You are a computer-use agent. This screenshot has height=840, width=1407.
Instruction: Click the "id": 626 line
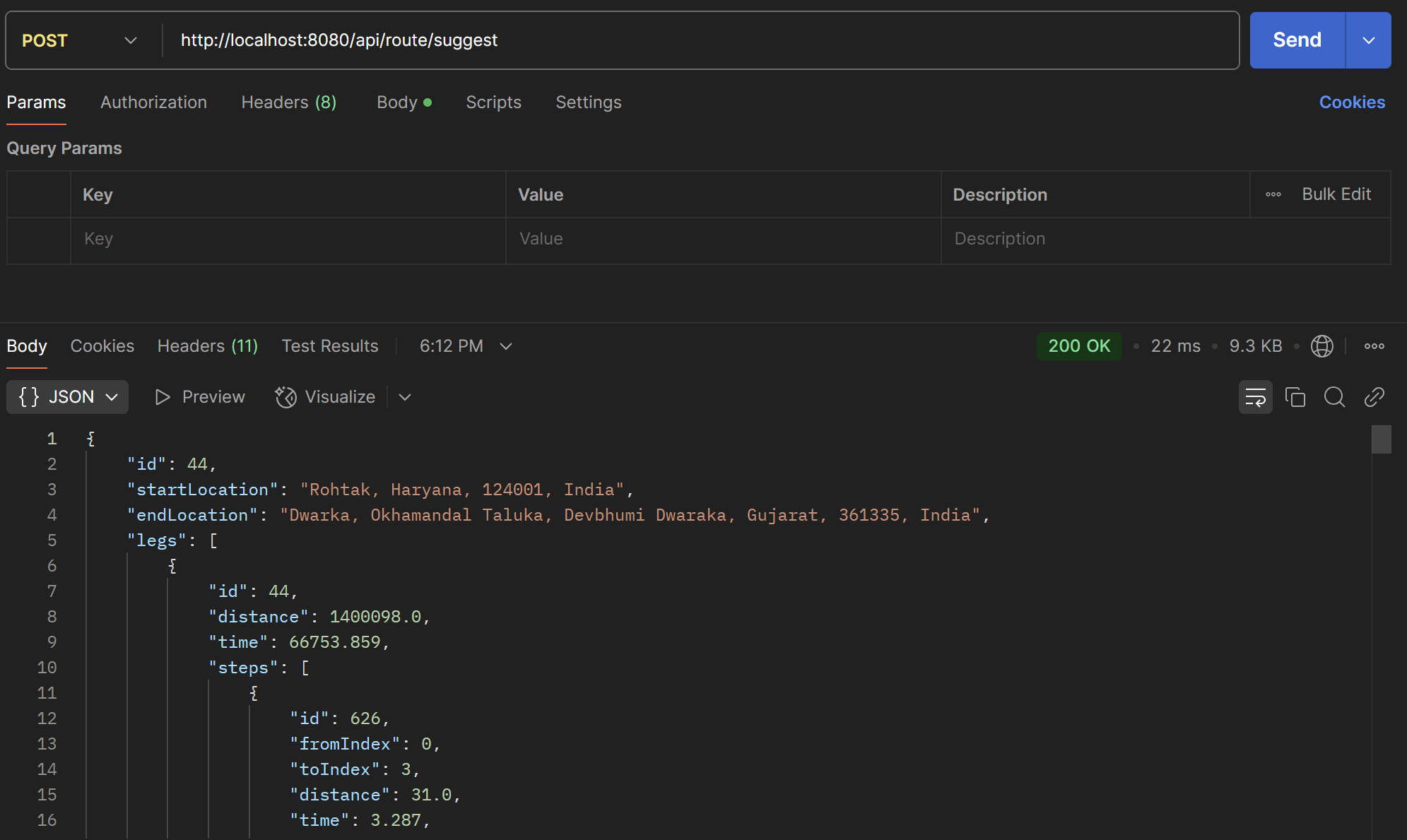click(340, 718)
